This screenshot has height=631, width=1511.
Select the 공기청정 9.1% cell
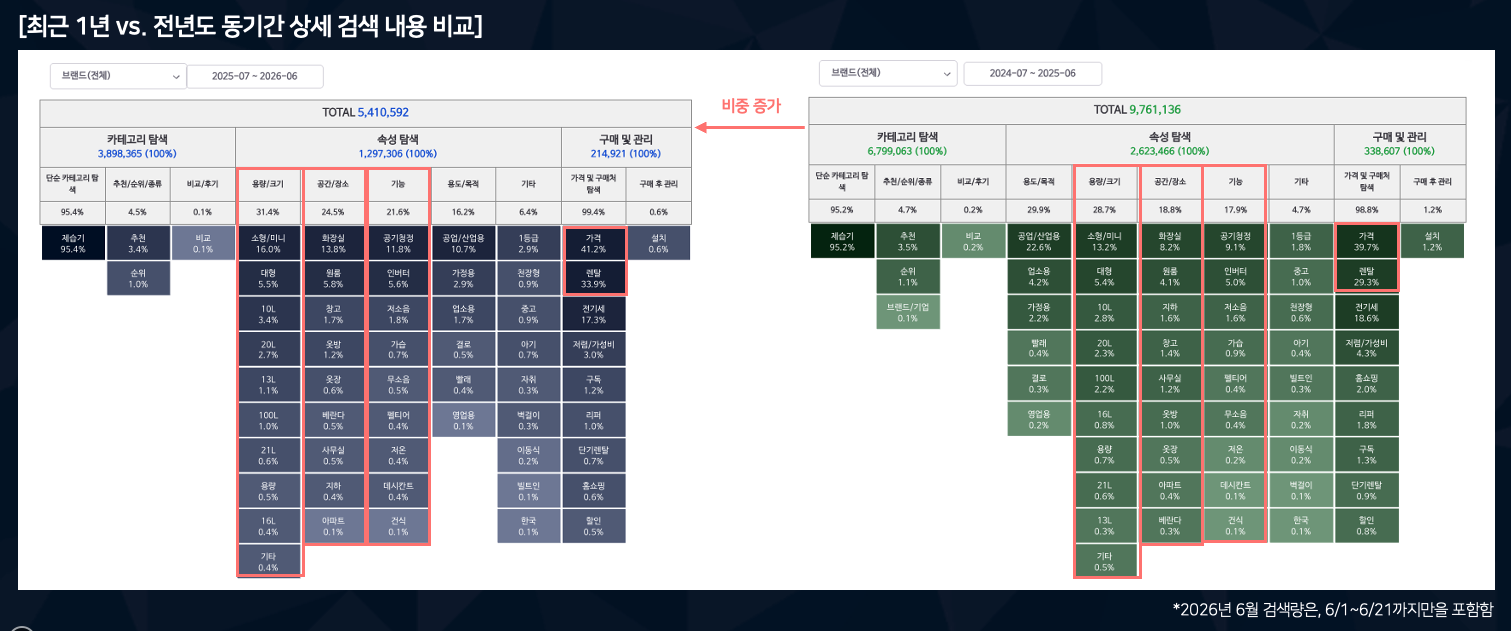pyautogui.click(x=1234, y=240)
